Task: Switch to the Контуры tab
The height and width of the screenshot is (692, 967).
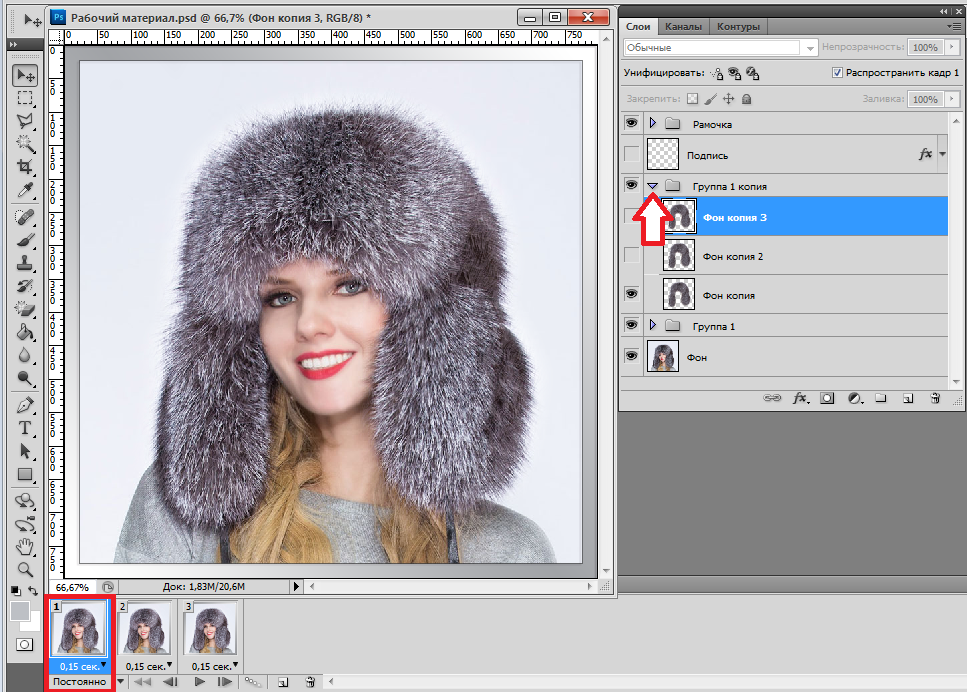Action: point(737,26)
